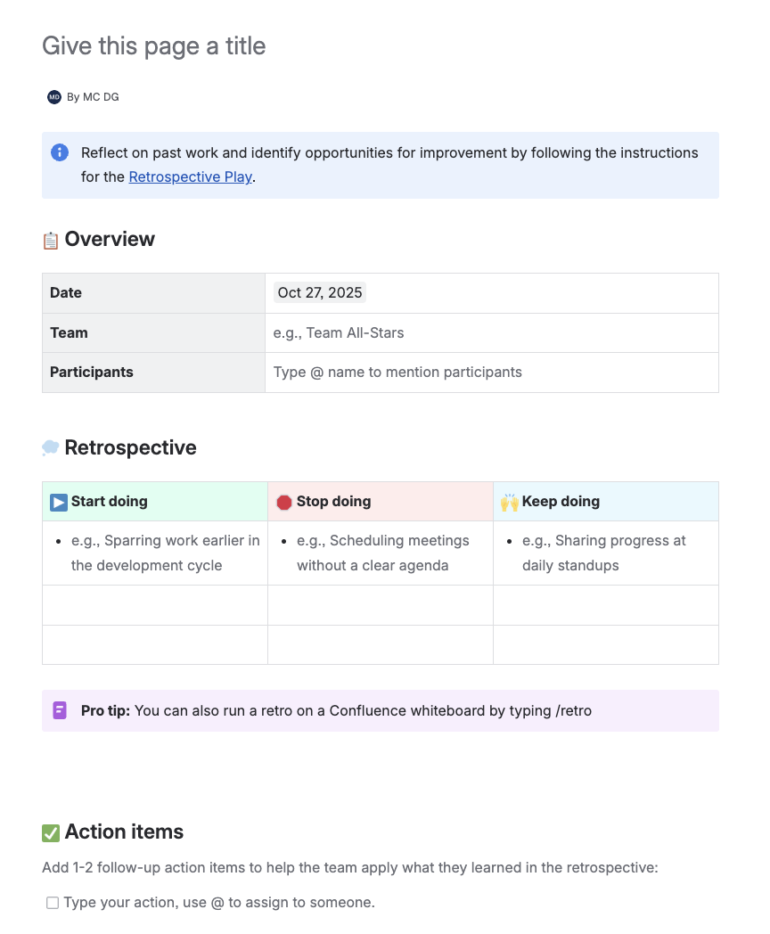Click the scheduling meetings example bullet
Image resolution: width=770 pixels, height=934 pixels.
383,553
